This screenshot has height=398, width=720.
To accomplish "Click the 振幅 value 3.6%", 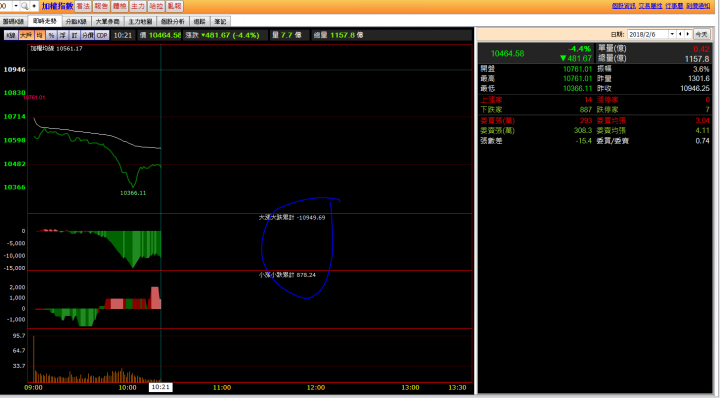I will (x=701, y=69).
